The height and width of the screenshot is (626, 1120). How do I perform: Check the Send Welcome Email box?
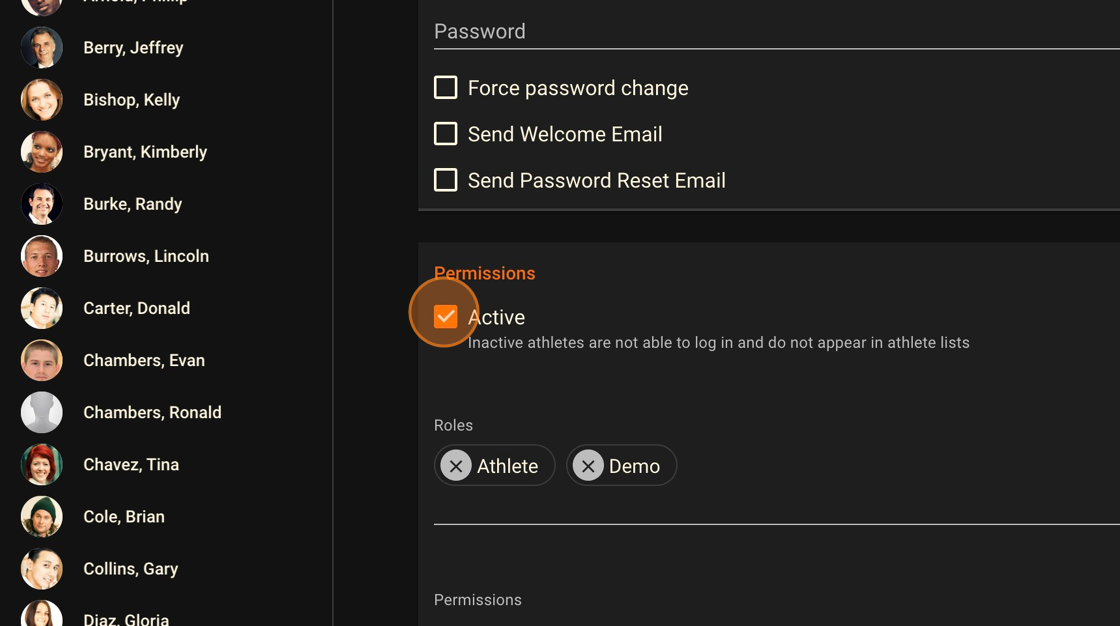coord(446,134)
